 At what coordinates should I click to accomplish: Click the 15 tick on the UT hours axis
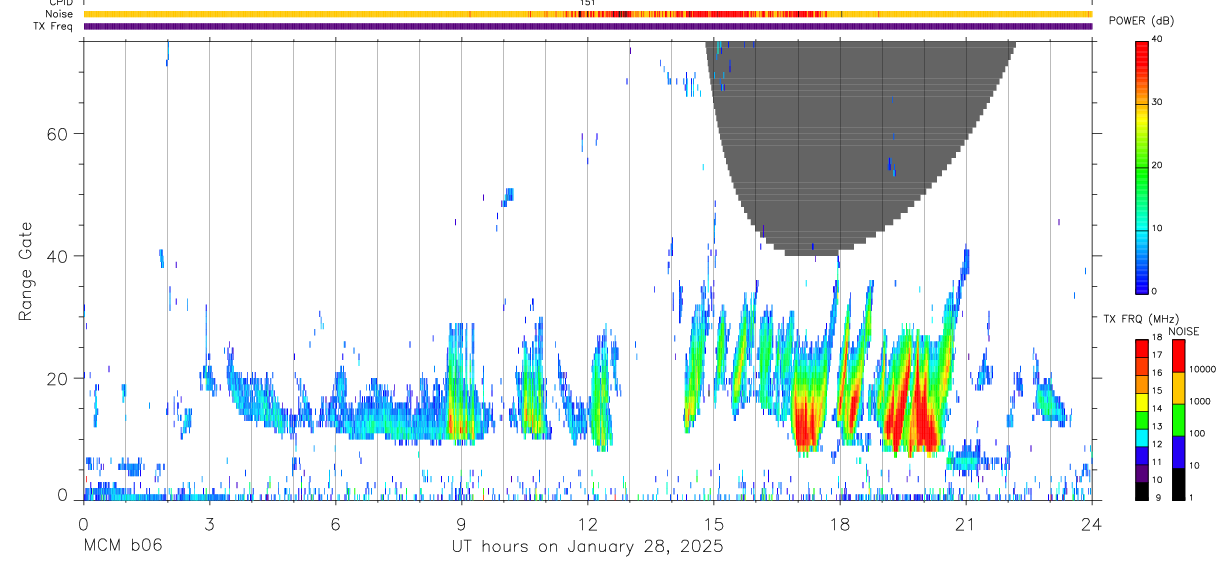(x=713, y=523)
